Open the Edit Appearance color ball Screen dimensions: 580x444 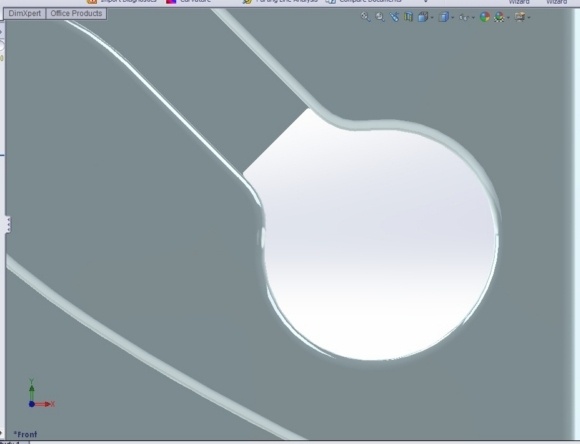[485, 17]
